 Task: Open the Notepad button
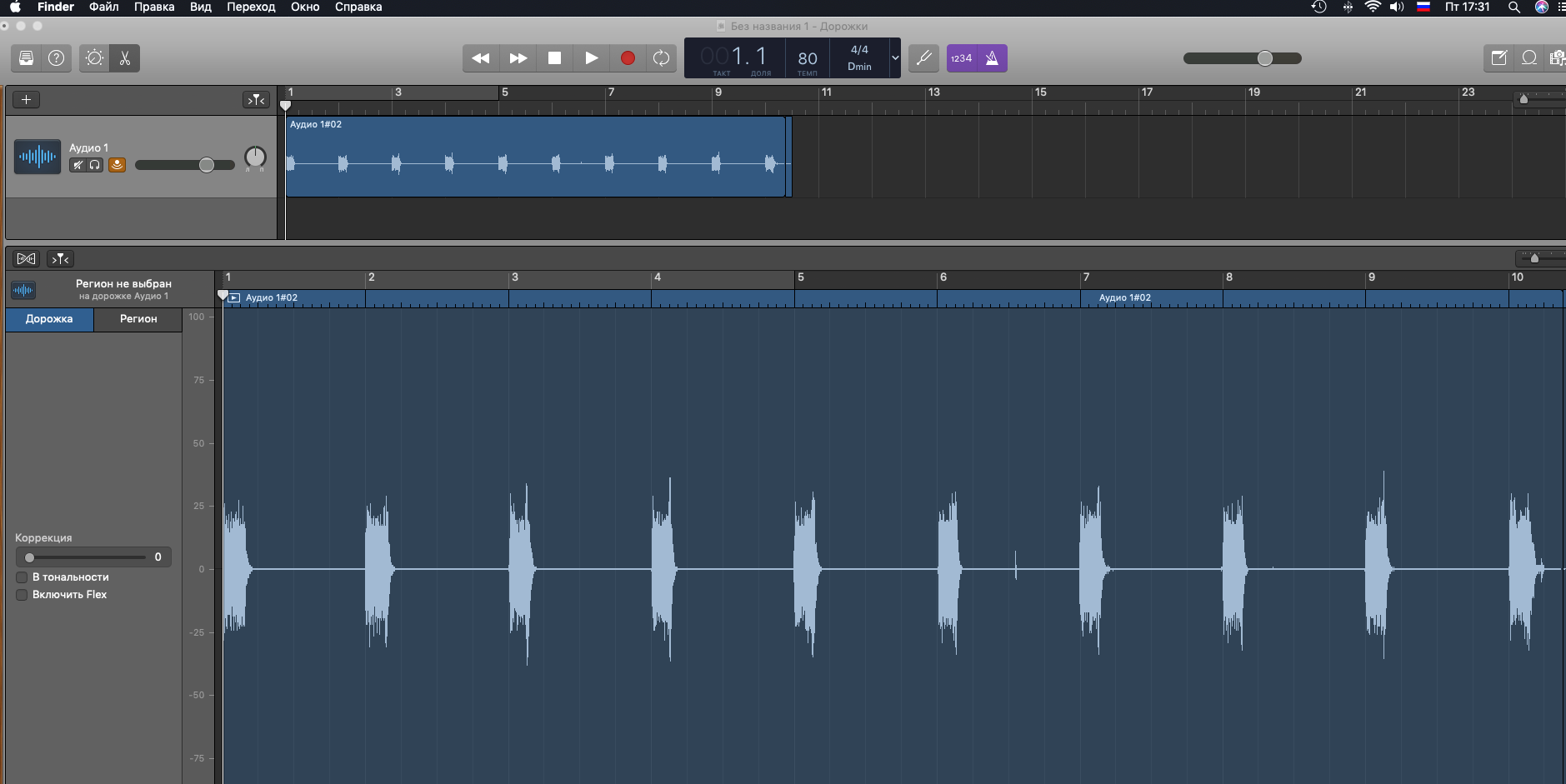pyautogui.click(x=1498, y=58)
